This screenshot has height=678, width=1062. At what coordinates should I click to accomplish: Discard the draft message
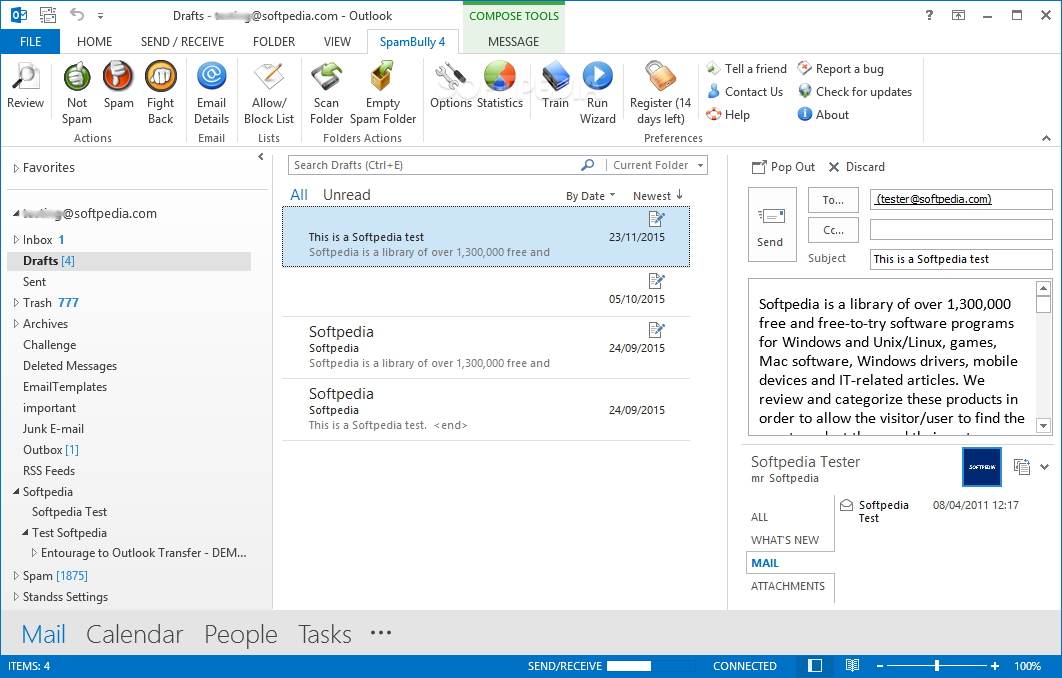857,167
